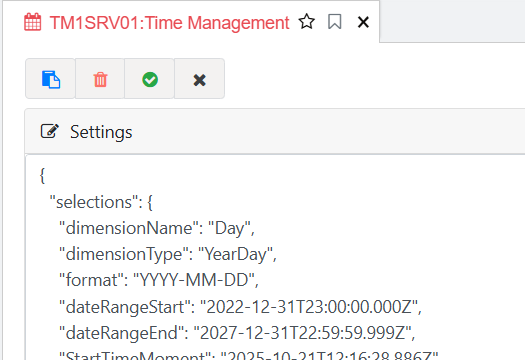Select the TM1SRV01:Time Management tab
The width and height of the screenshot is (525, 360).
click(169, 23)
